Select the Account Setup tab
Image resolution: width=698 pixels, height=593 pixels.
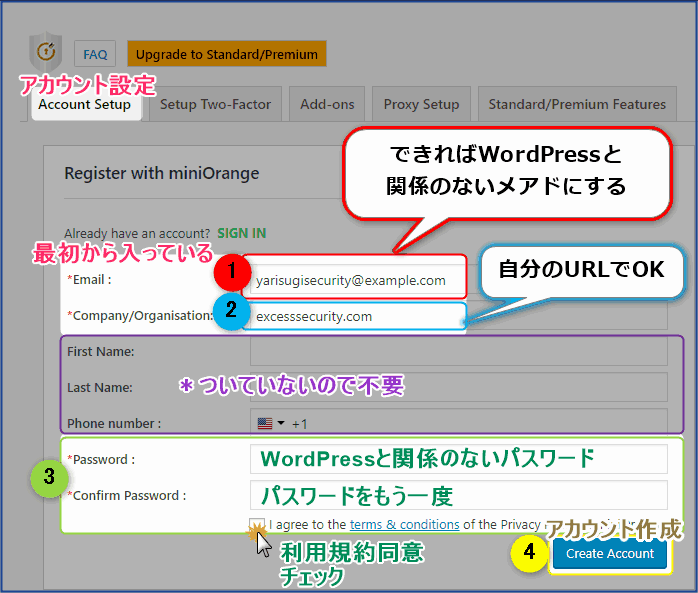(x=85, y=105)
